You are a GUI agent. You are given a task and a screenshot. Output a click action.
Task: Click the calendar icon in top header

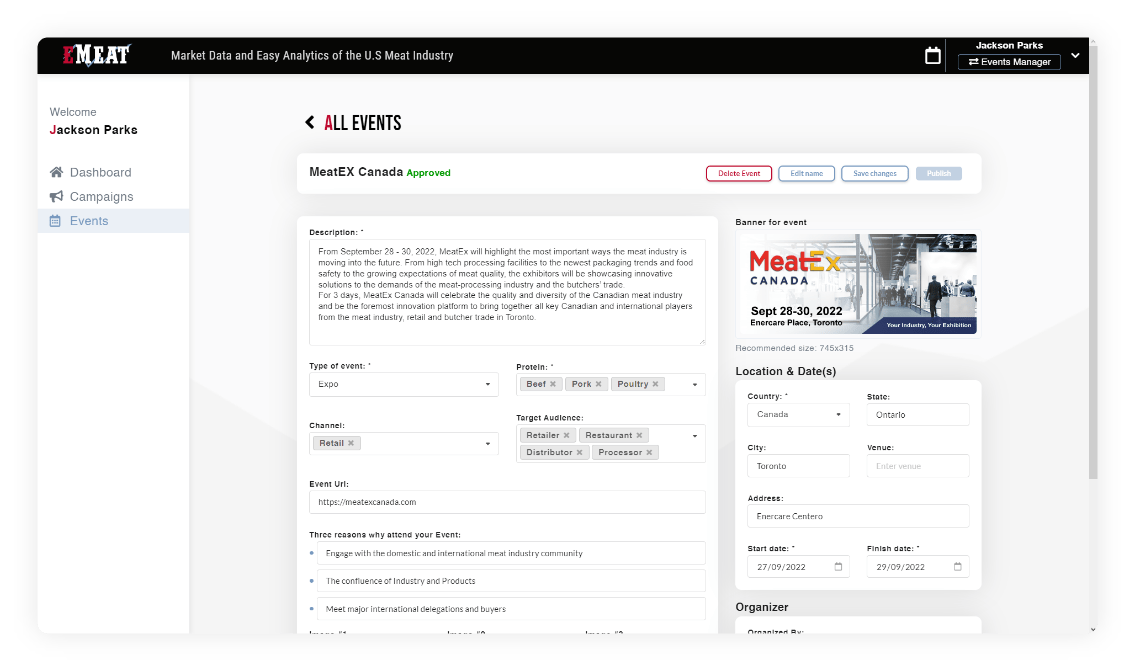click(932, 56)
